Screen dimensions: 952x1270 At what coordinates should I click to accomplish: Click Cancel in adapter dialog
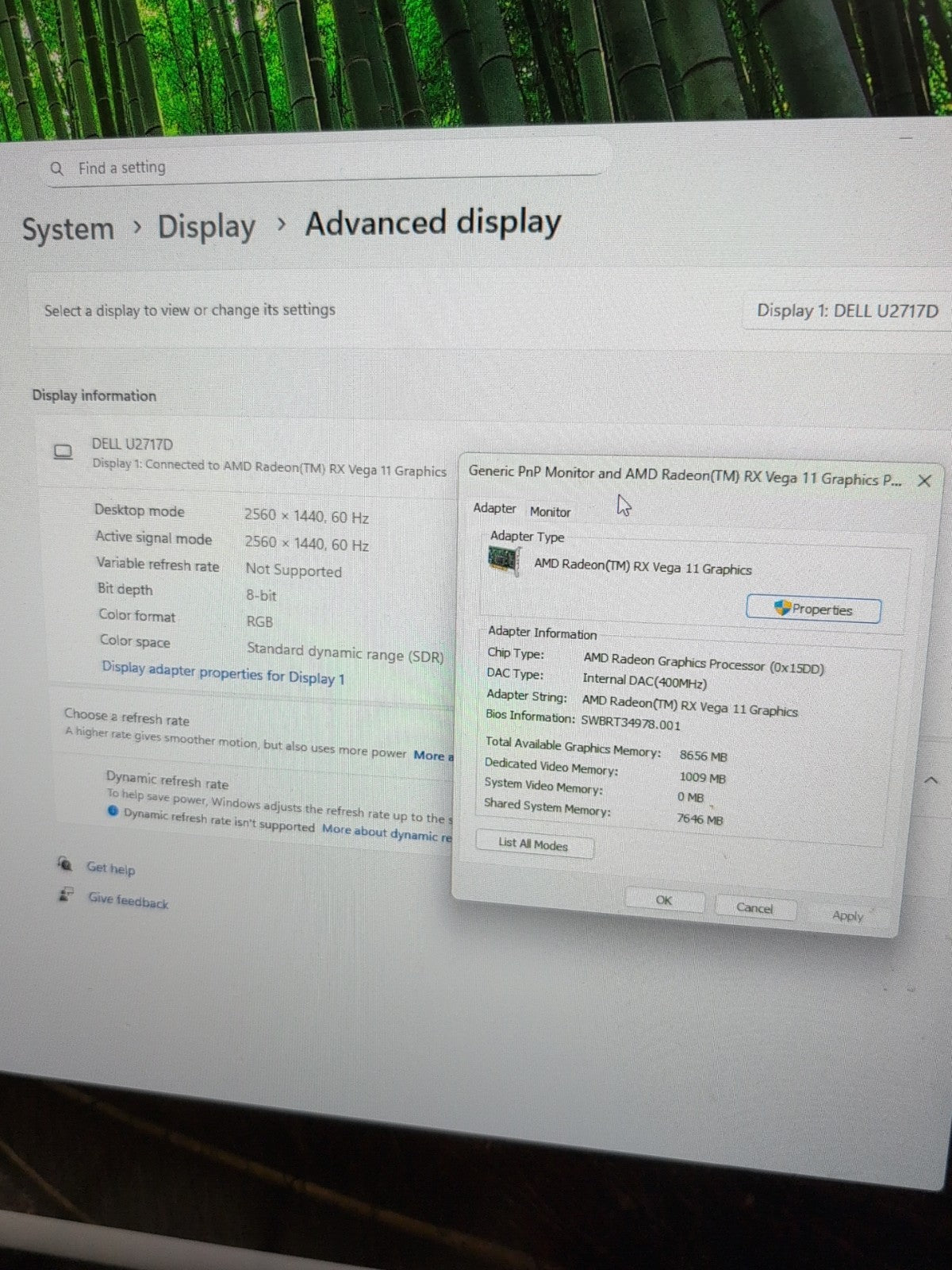point(754,908)
